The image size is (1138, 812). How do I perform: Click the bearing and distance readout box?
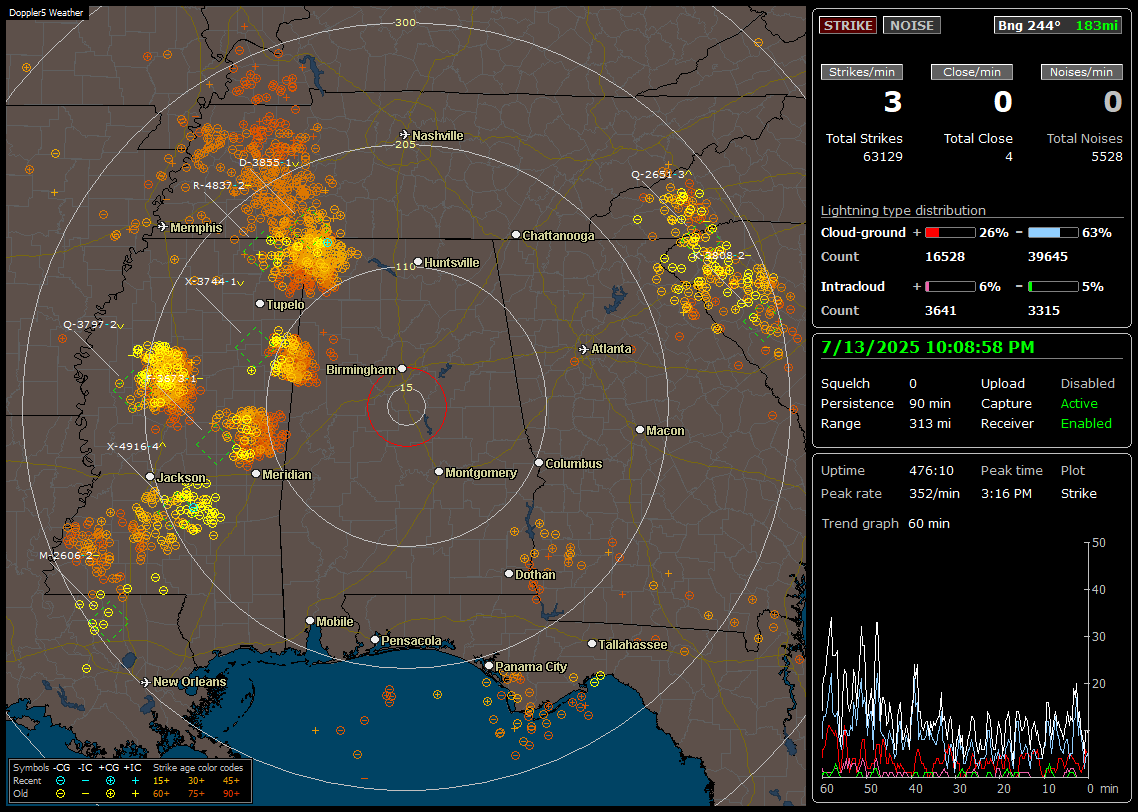[1057, 25]
